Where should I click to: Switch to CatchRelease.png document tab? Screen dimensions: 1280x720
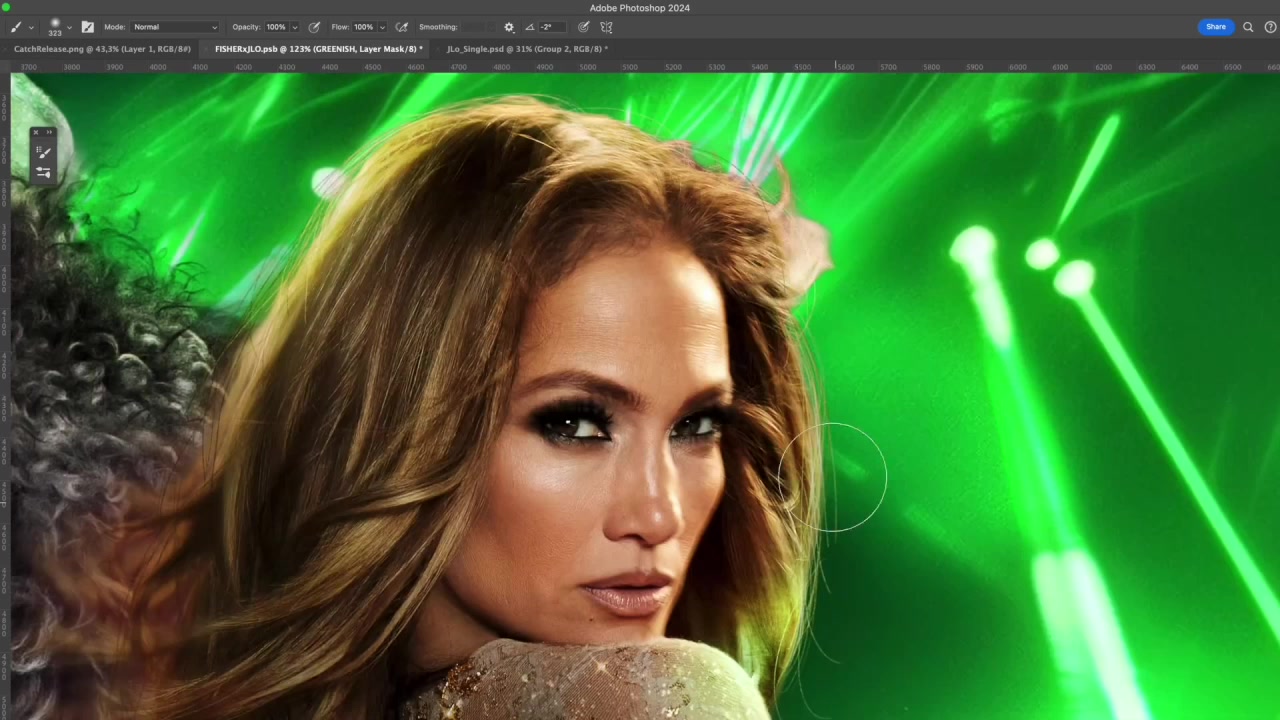102,49
